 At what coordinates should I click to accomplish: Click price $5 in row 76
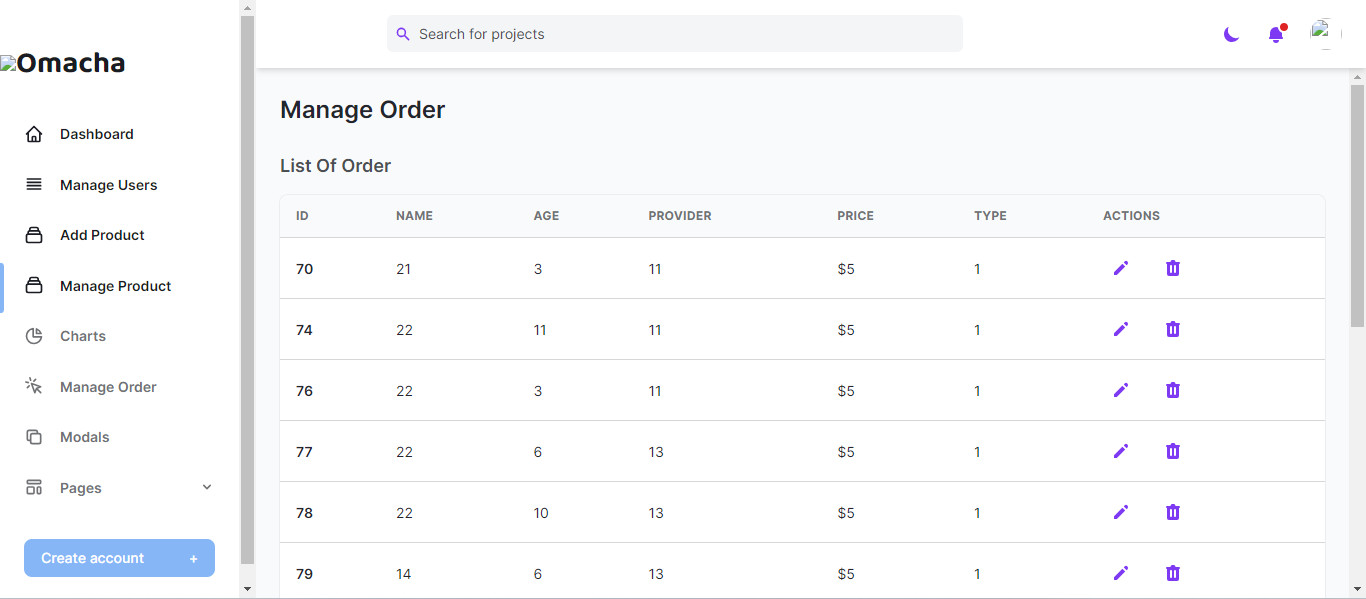click(x=846, y=391)
